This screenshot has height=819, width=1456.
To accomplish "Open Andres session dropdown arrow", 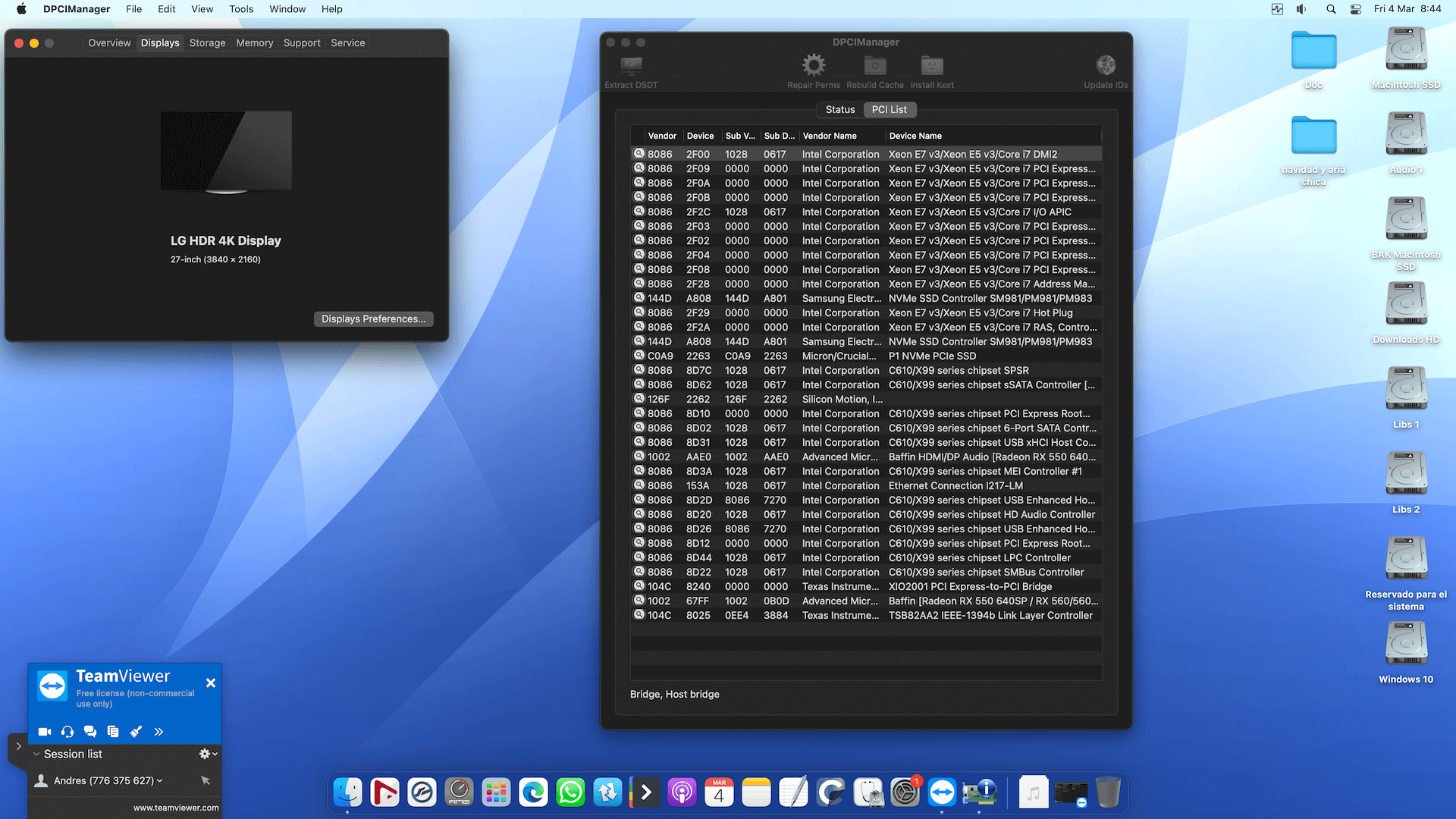I will click(x=160, y=780).
